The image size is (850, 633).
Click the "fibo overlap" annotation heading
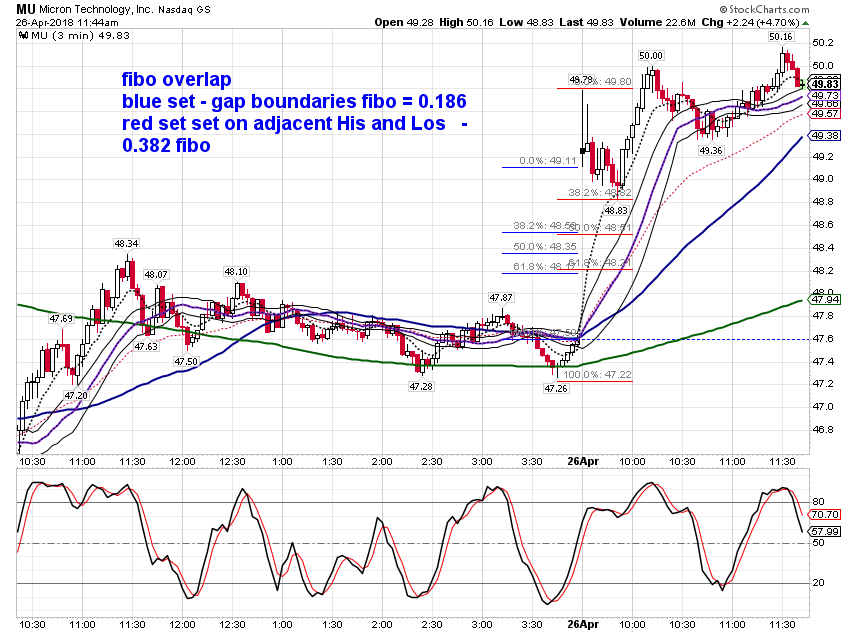pyautogui.click(x=177, y=79)
